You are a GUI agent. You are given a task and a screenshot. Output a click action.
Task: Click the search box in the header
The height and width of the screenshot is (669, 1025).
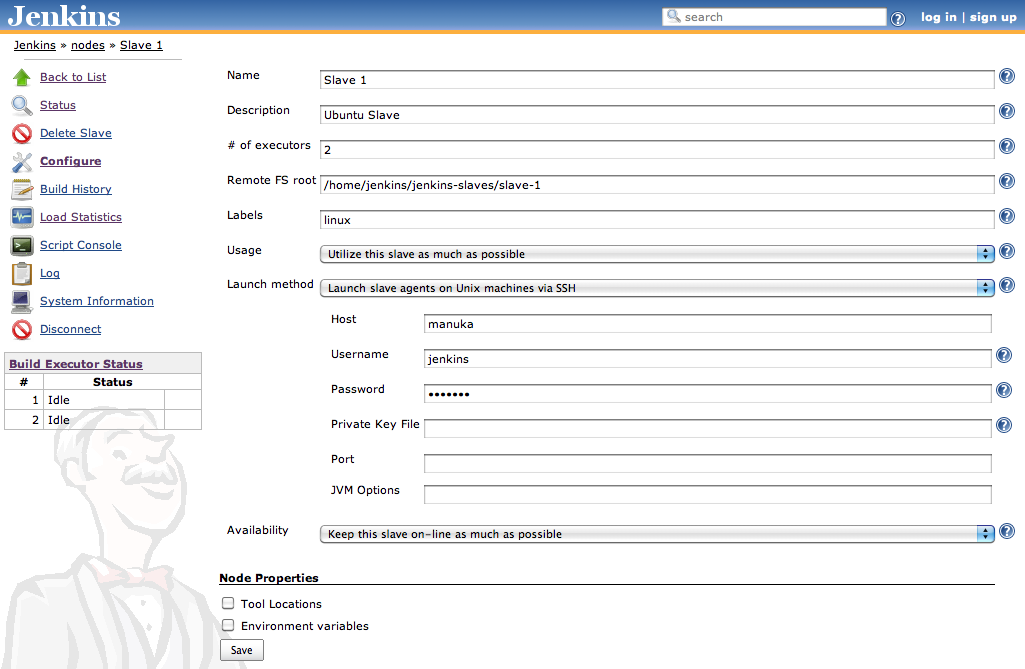(x=774, y=17)
